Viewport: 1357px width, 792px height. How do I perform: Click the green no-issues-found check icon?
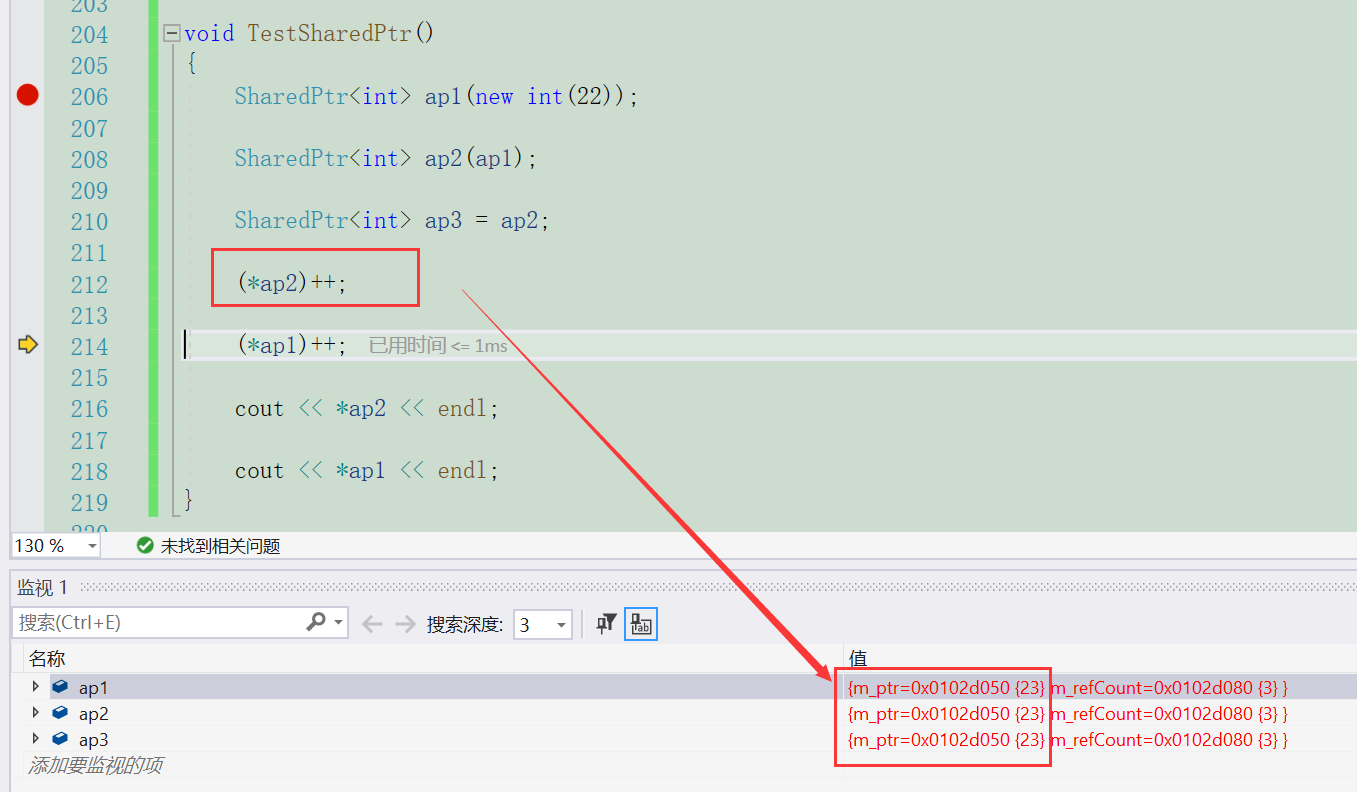click(x=145, y=546)
